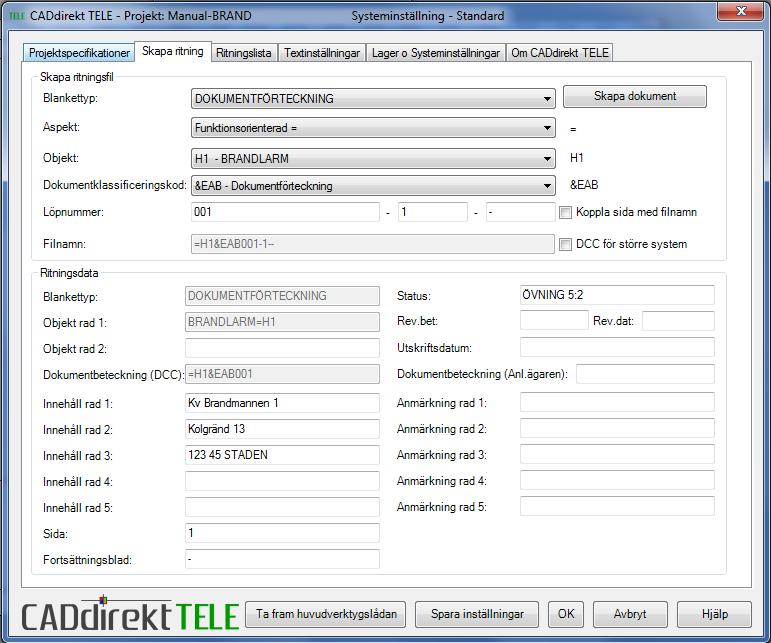Viewport: 771px width, 643px height.
Task: Click the Anmärkning rad 3 field
Action: click(617, 454)
